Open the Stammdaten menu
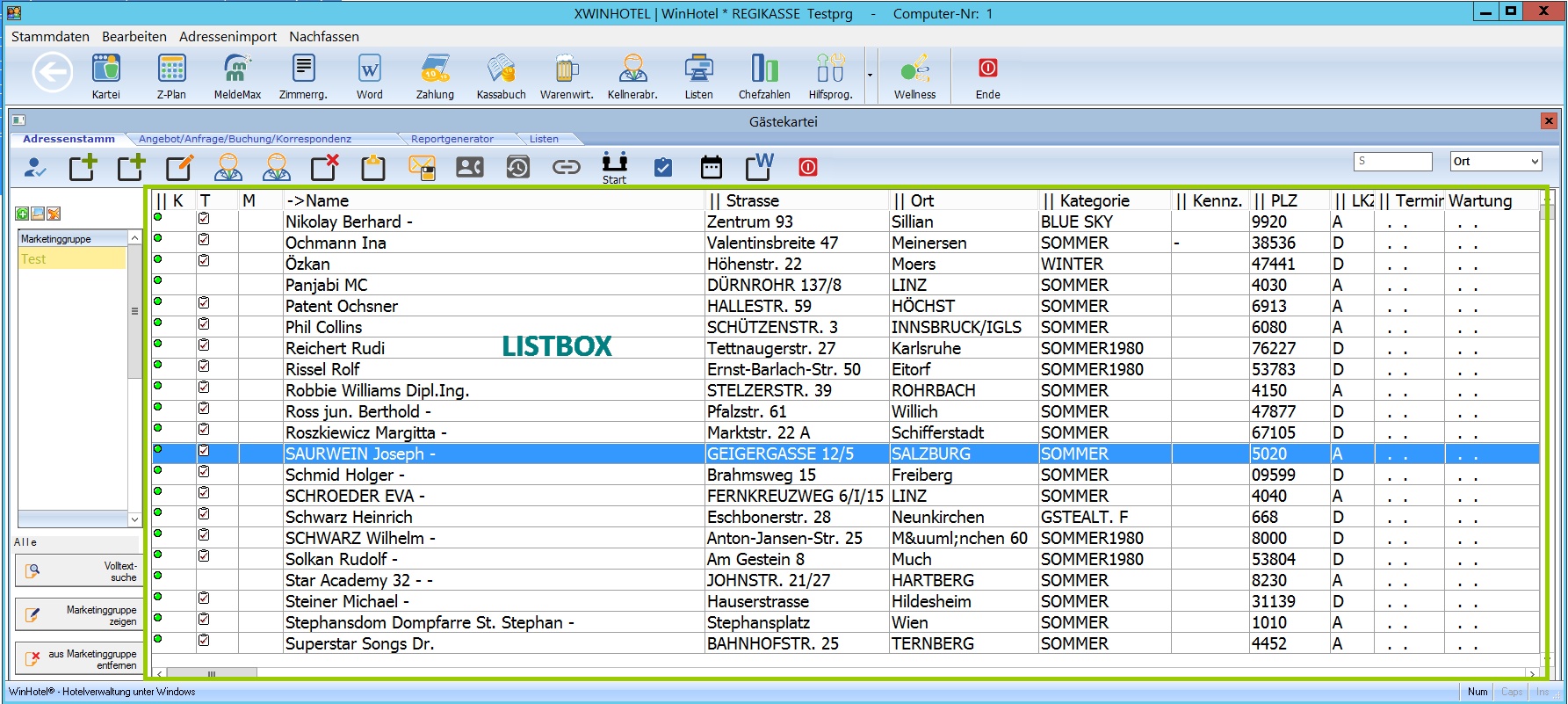The width and height of the screenshot is (1568, 704). pyautogui.click(x=50, y=37)
